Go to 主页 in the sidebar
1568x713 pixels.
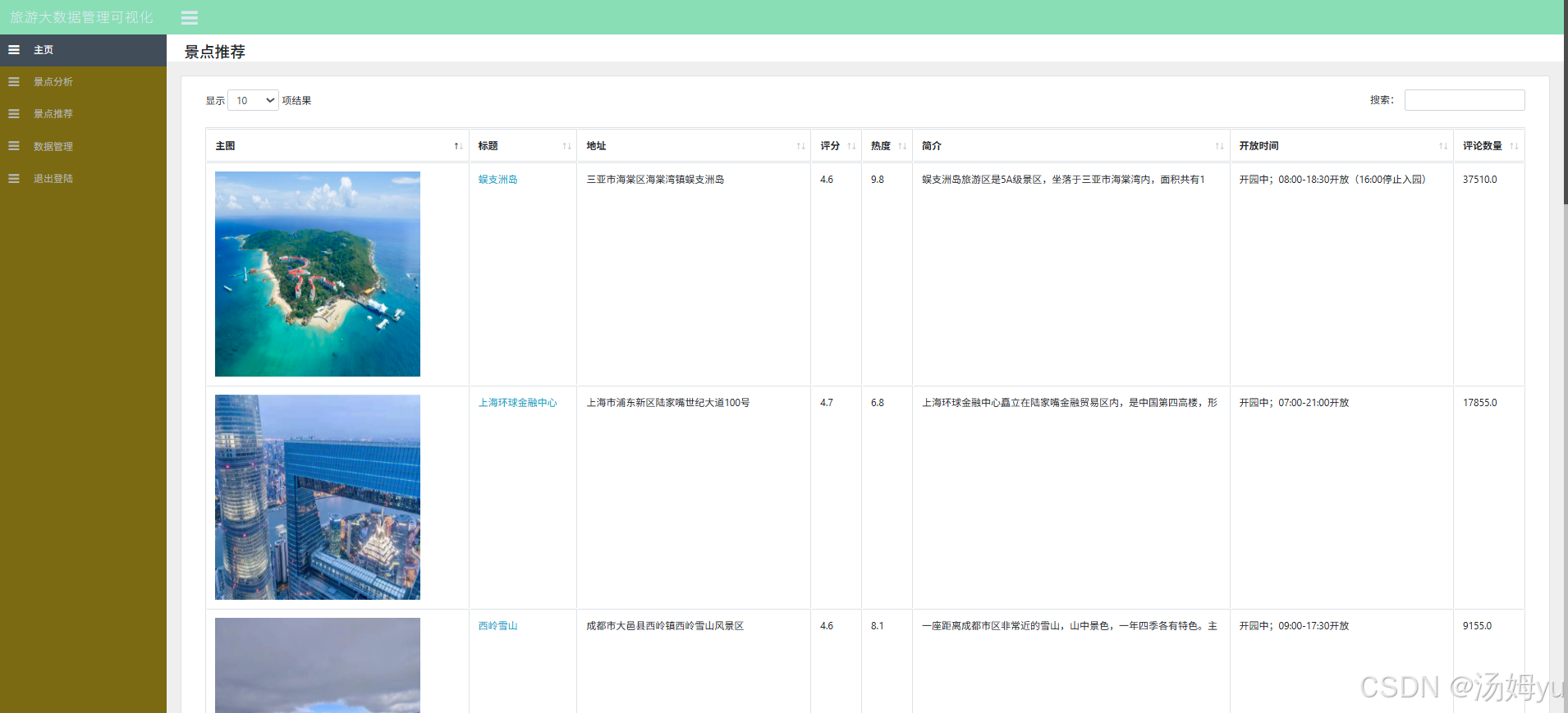tap(83, 50)
